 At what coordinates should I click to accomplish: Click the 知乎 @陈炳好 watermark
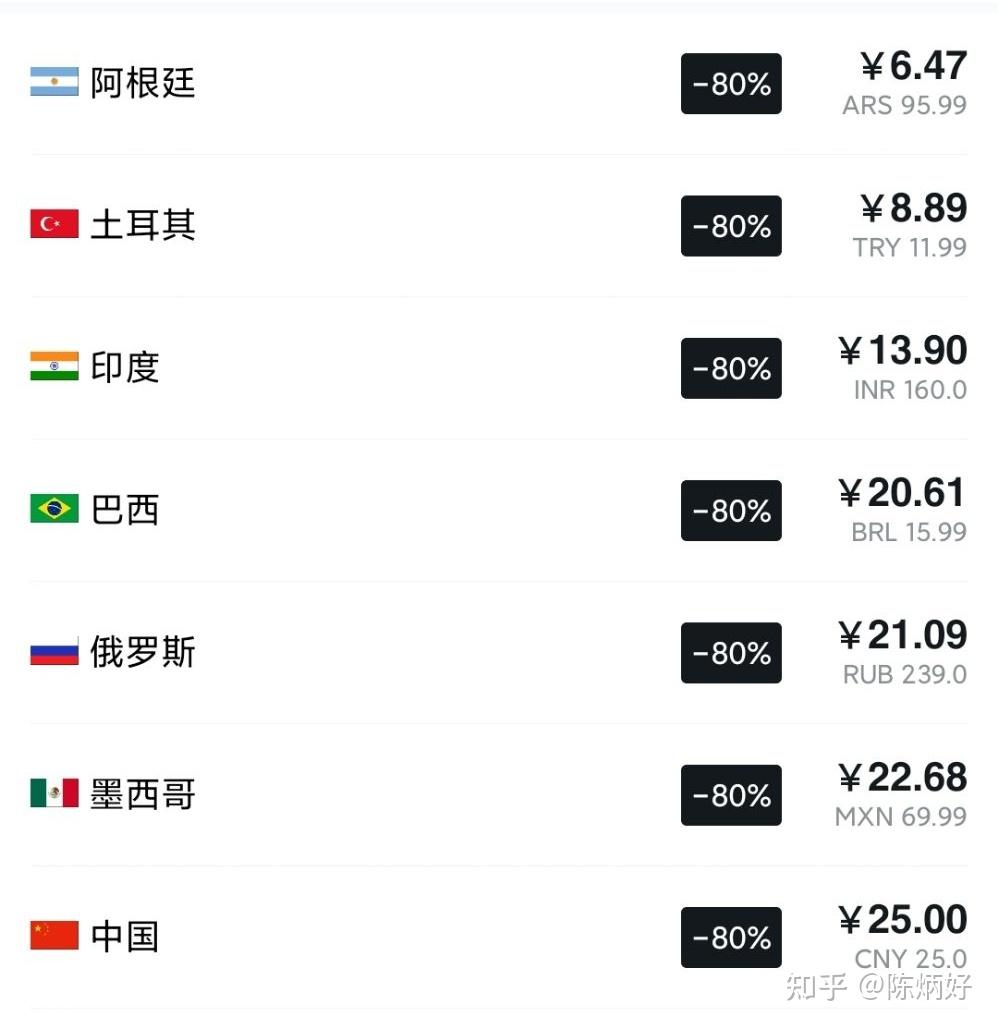pos(879,986)
